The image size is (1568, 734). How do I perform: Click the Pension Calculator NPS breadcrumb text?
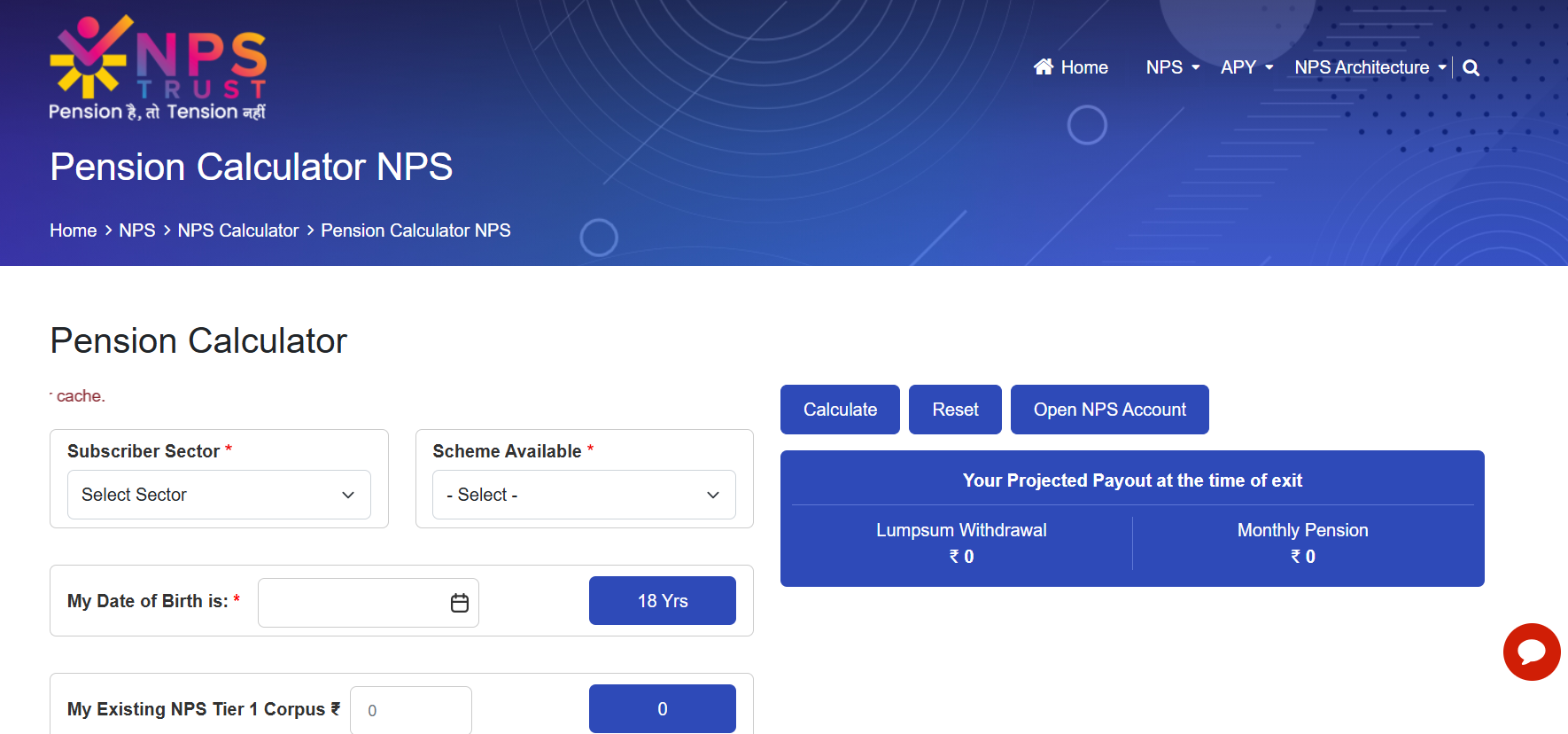point(415,230)
